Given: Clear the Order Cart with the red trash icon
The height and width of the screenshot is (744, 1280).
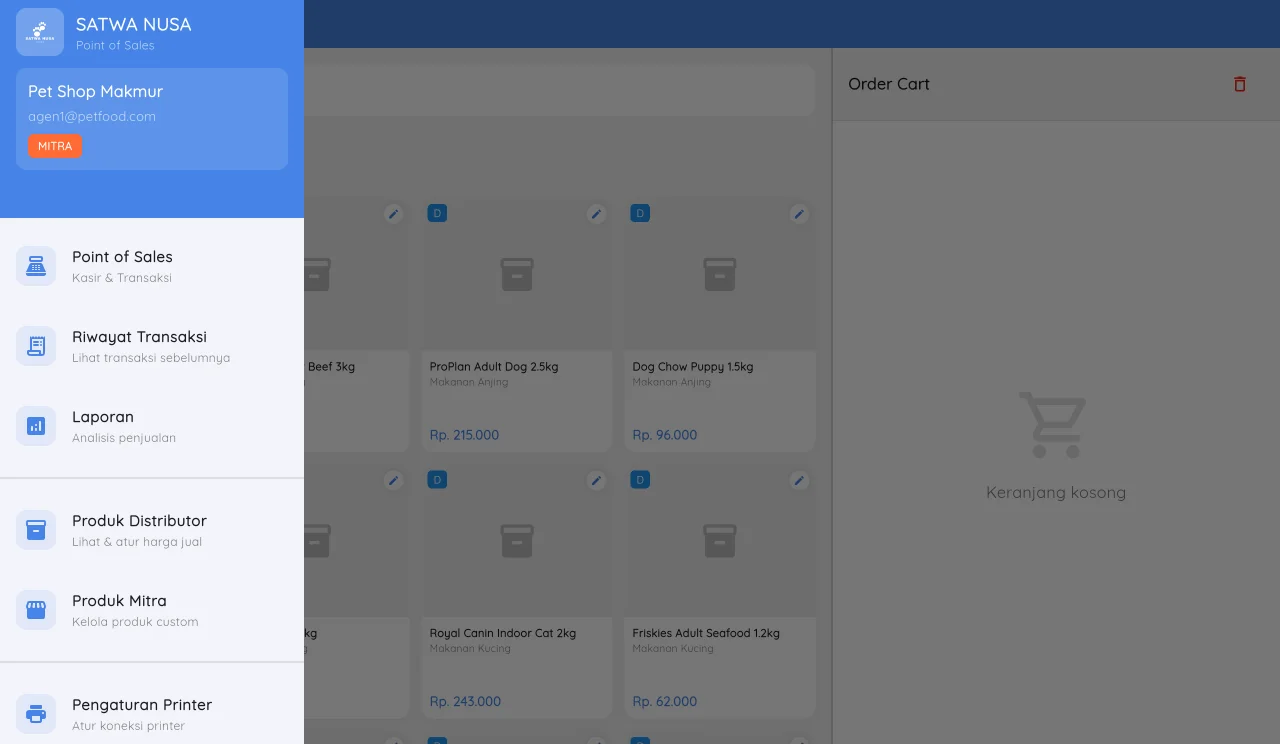Looking at the screenshot, I should pos(1240,84).
